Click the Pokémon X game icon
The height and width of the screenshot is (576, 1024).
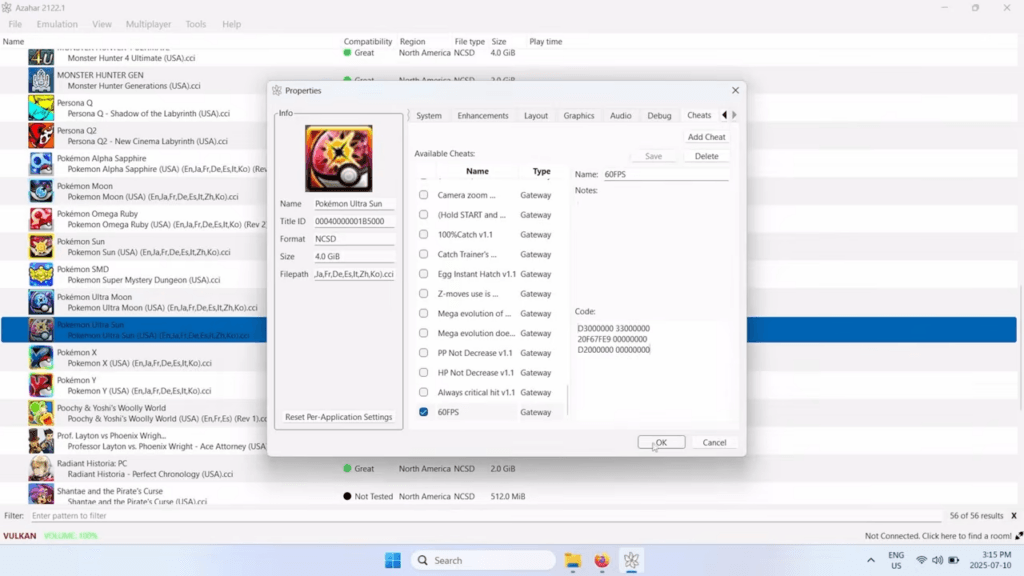point(40,358)
